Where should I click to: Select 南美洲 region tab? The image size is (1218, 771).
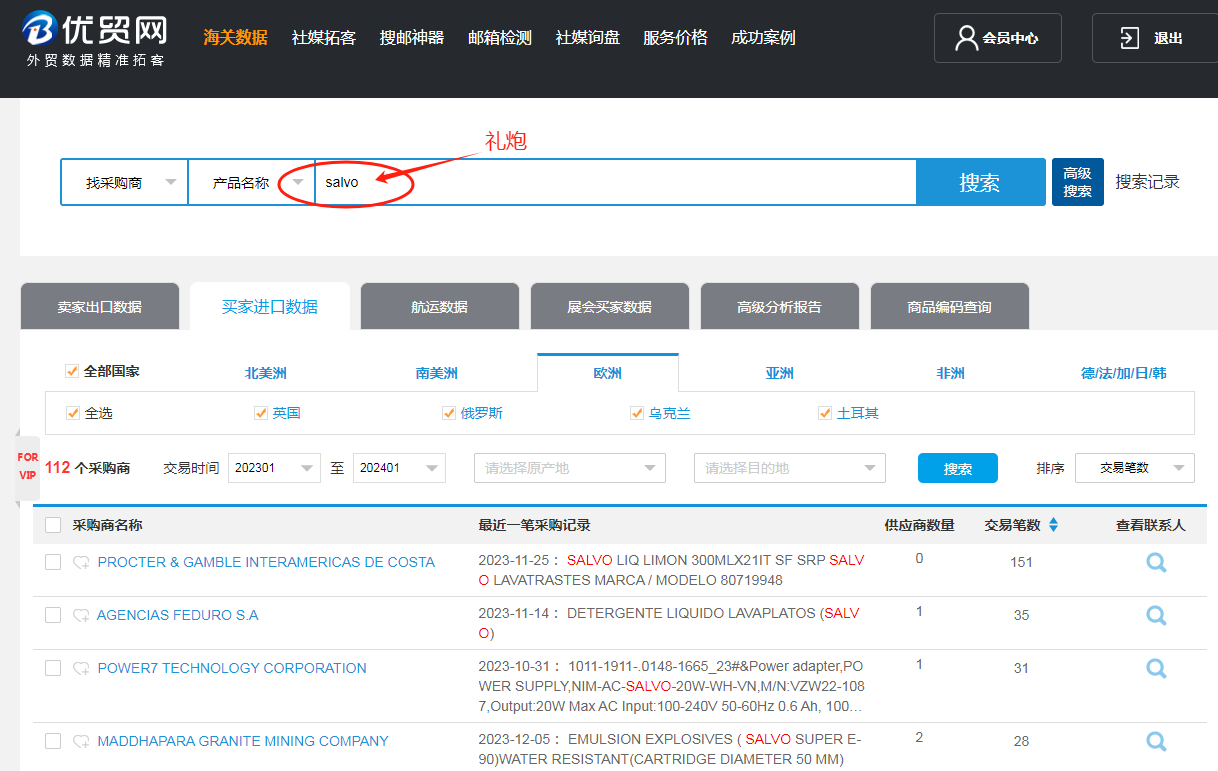(x=437, y=373)
